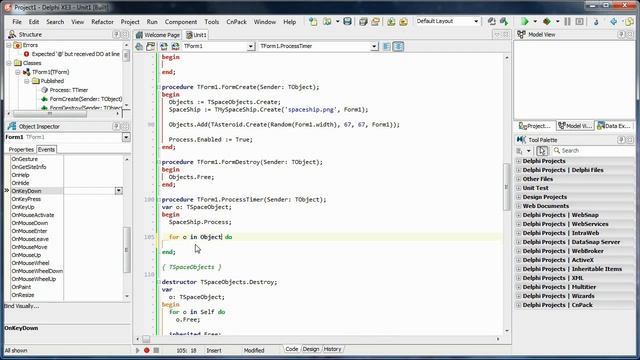
Task: Collapse the TForm1(TForm) tree node
Action: [18, 72]
